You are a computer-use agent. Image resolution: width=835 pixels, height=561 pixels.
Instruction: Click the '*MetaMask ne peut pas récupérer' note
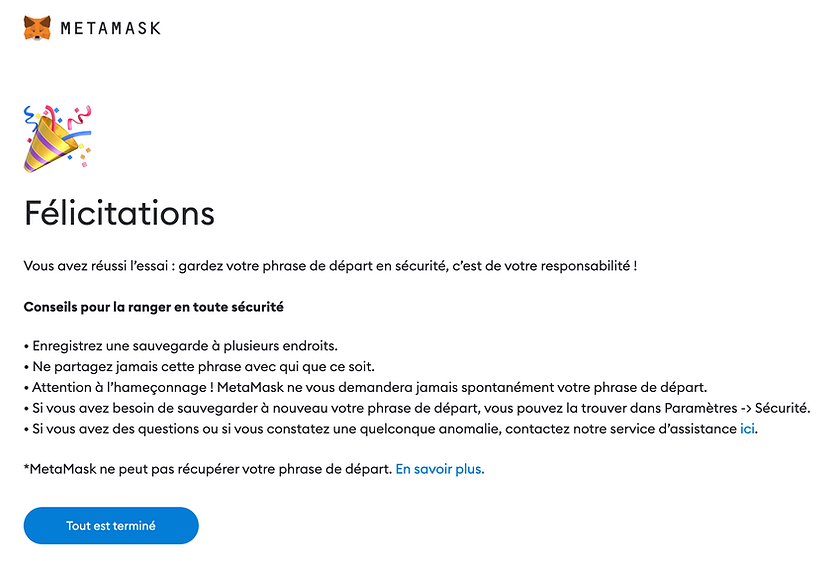tap(207, 468)
